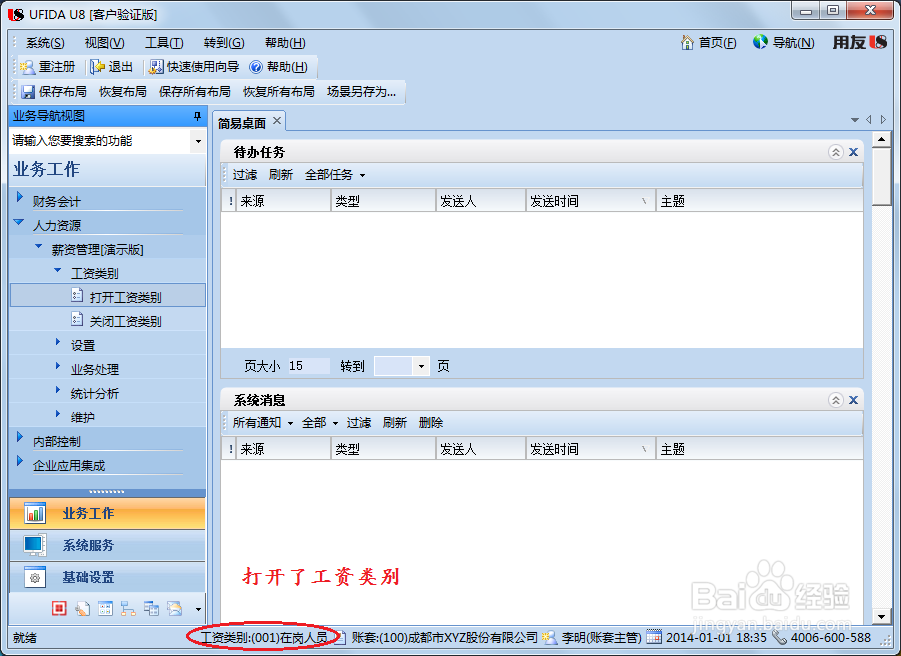The height and width of the screenshot is (656, 901).
Task: 固定业务导航视图的图钉按钮
Action: (196, 115)
